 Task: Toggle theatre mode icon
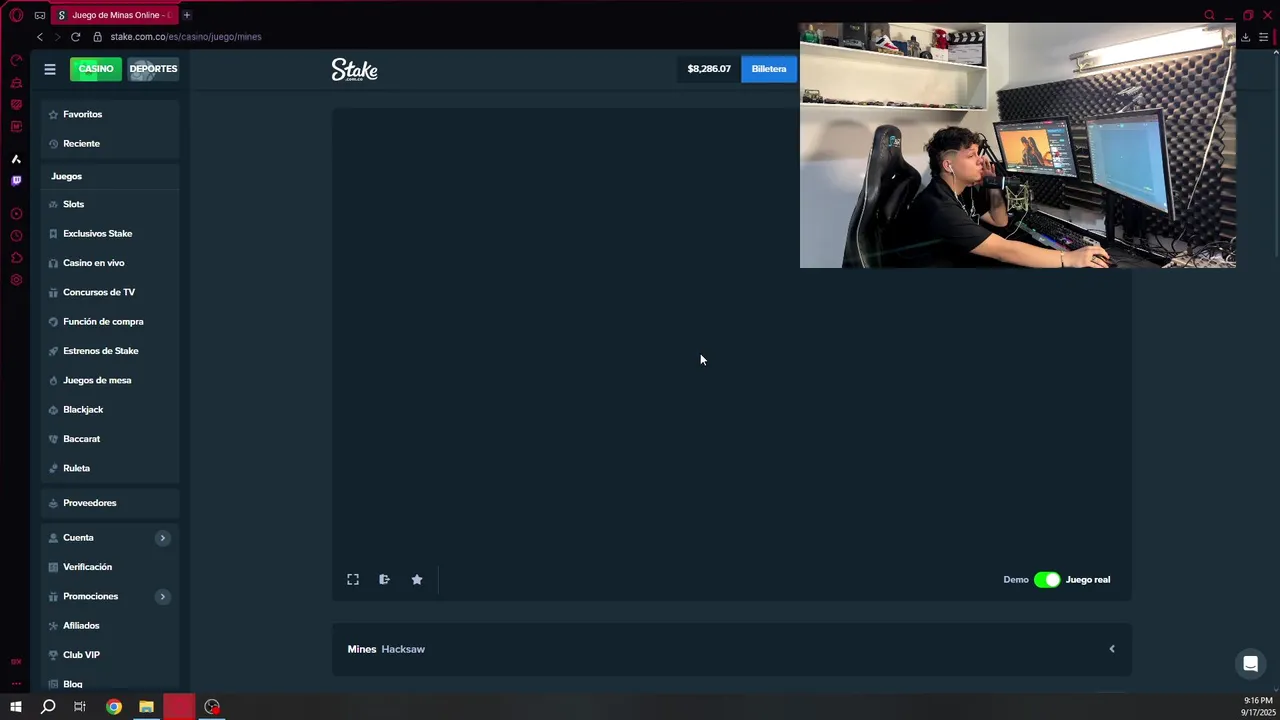click(x=384, y=580)
